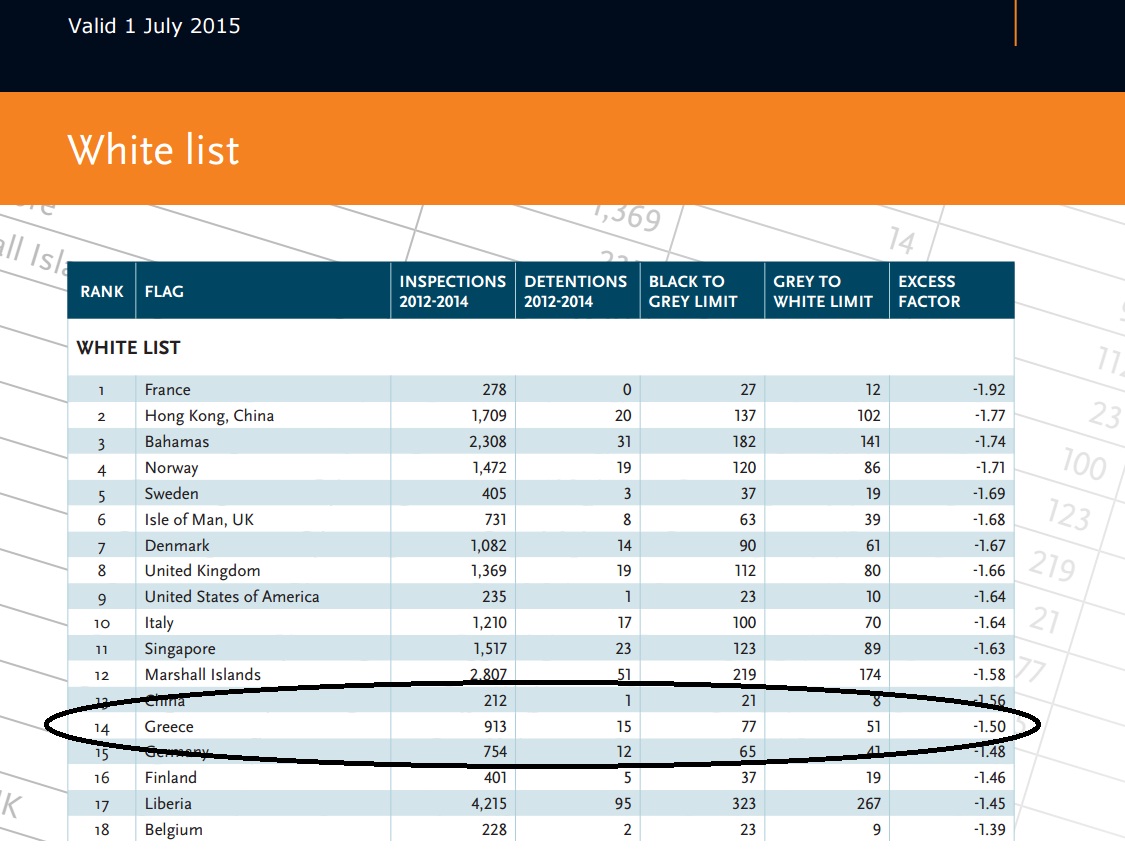Viewport: 1125px width, 849px height.
Task: Click the bold WHITE LIST section label
Action: coord(128,348)
